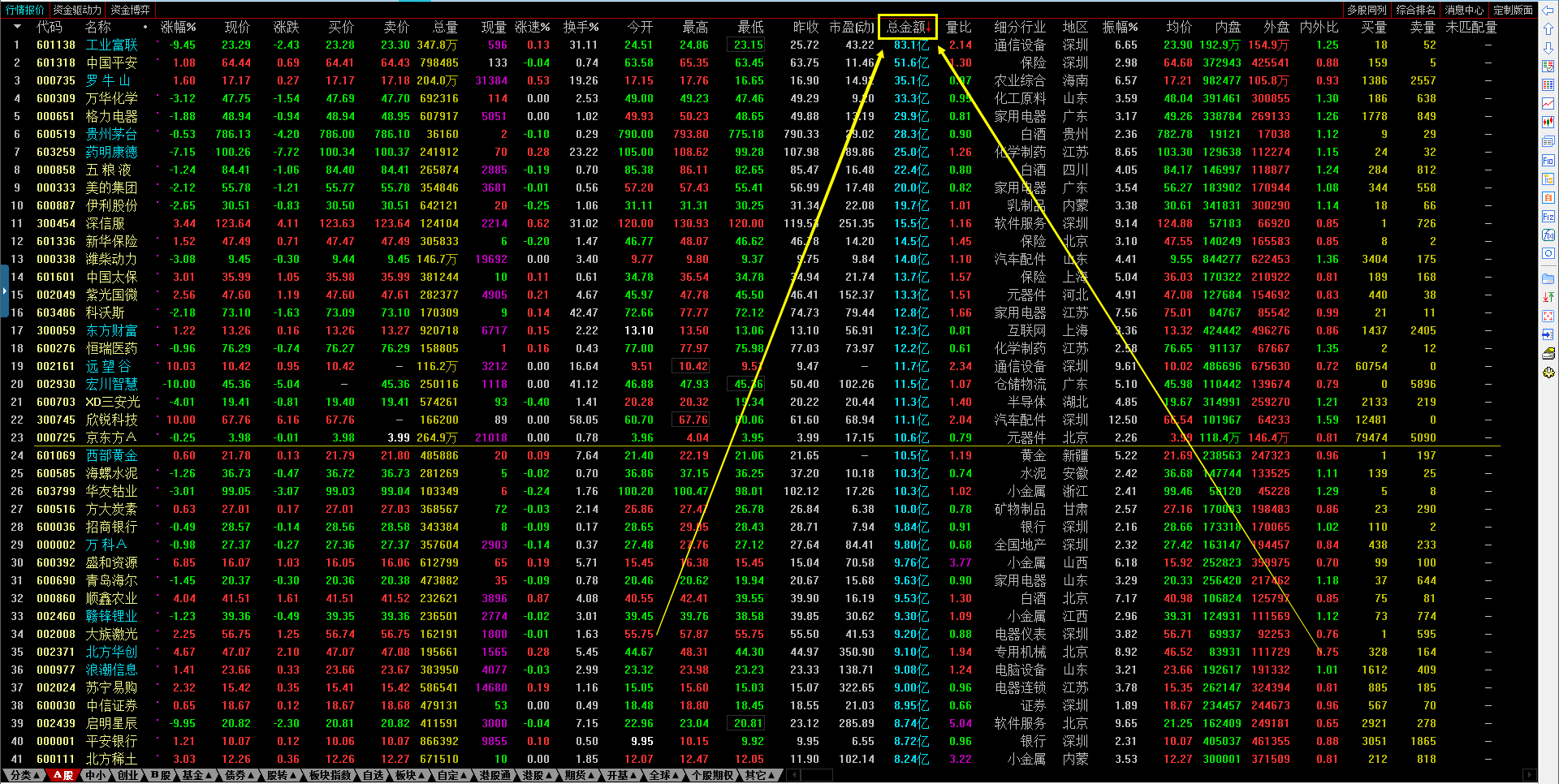Image resolution: width=1559 pixels, height=784 pixels.
Task: Switch to the 自选 tab
Action: tap(373, 775)
